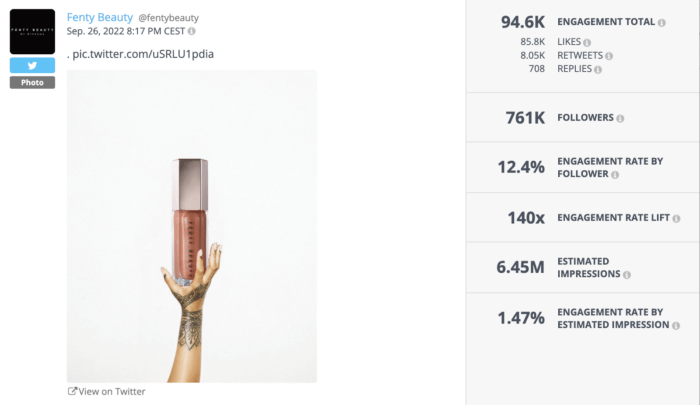This screenshot has width=700, height=405.
Task: Click the View on Twitter link
Action: click(x=112, y=392)
